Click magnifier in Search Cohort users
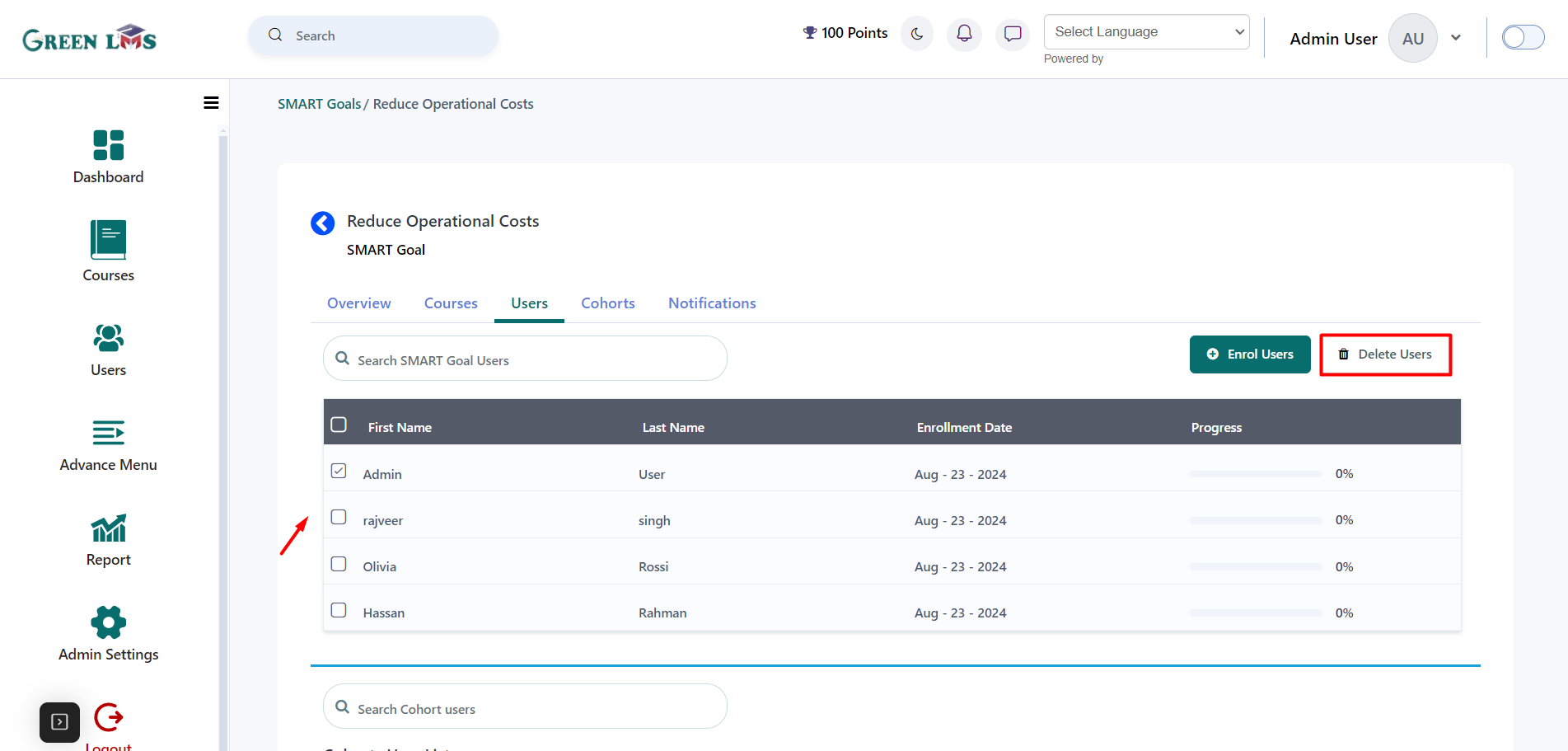 (x=343, y=707)
